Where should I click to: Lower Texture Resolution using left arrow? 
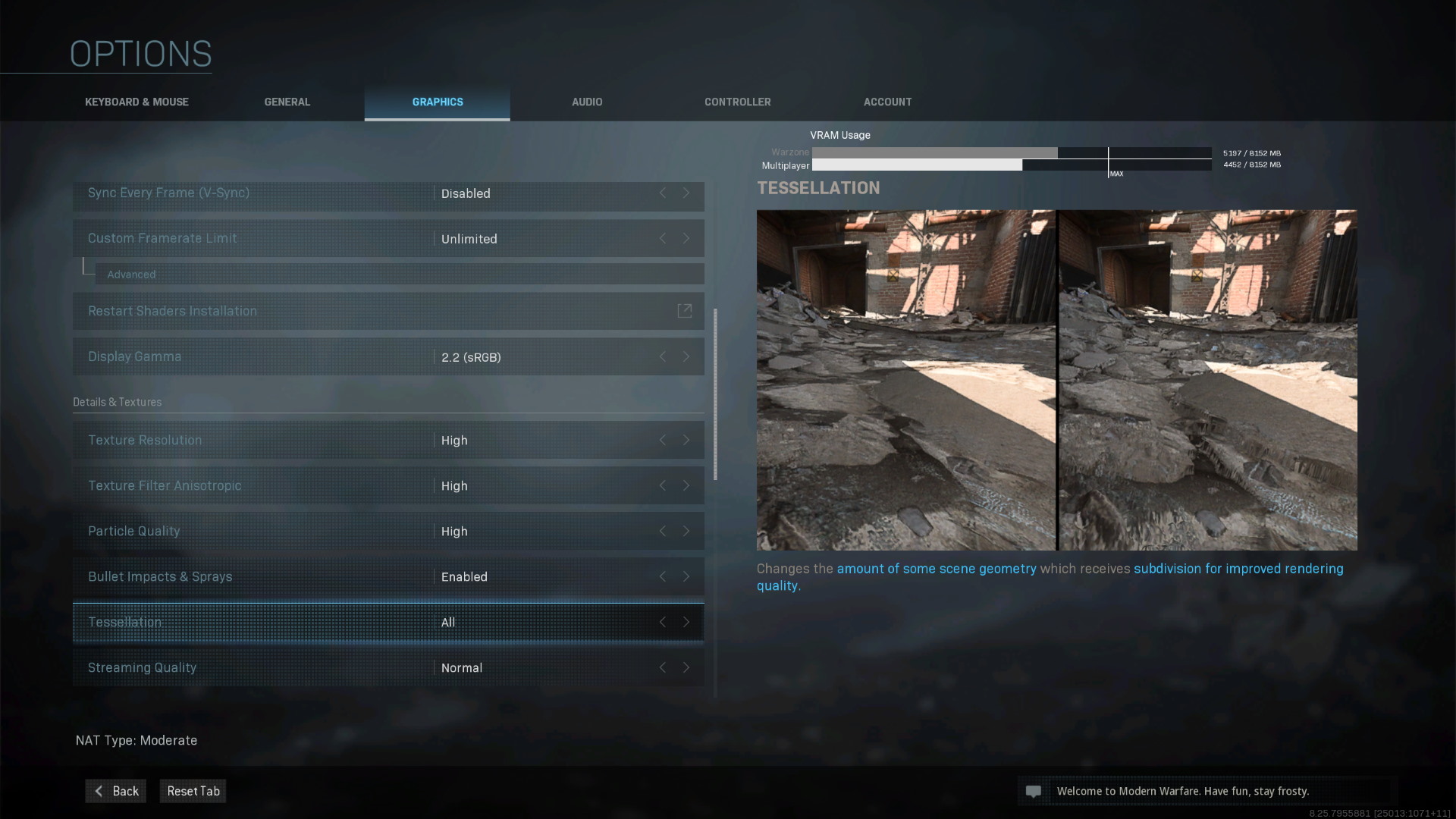click(x=663, y=440)
